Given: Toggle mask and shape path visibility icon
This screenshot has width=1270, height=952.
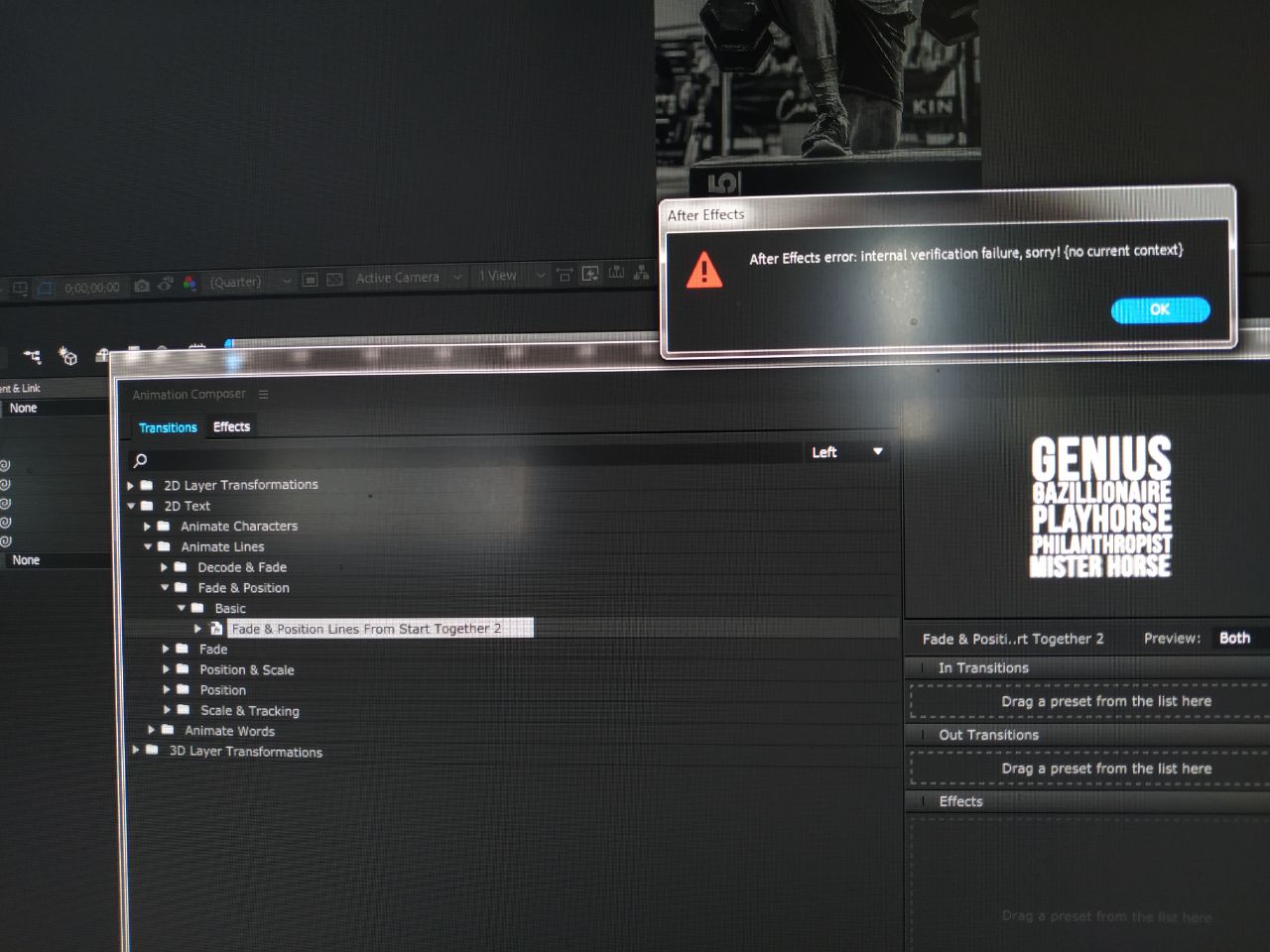Looking at the screenshot, I should tap(45, 289).
